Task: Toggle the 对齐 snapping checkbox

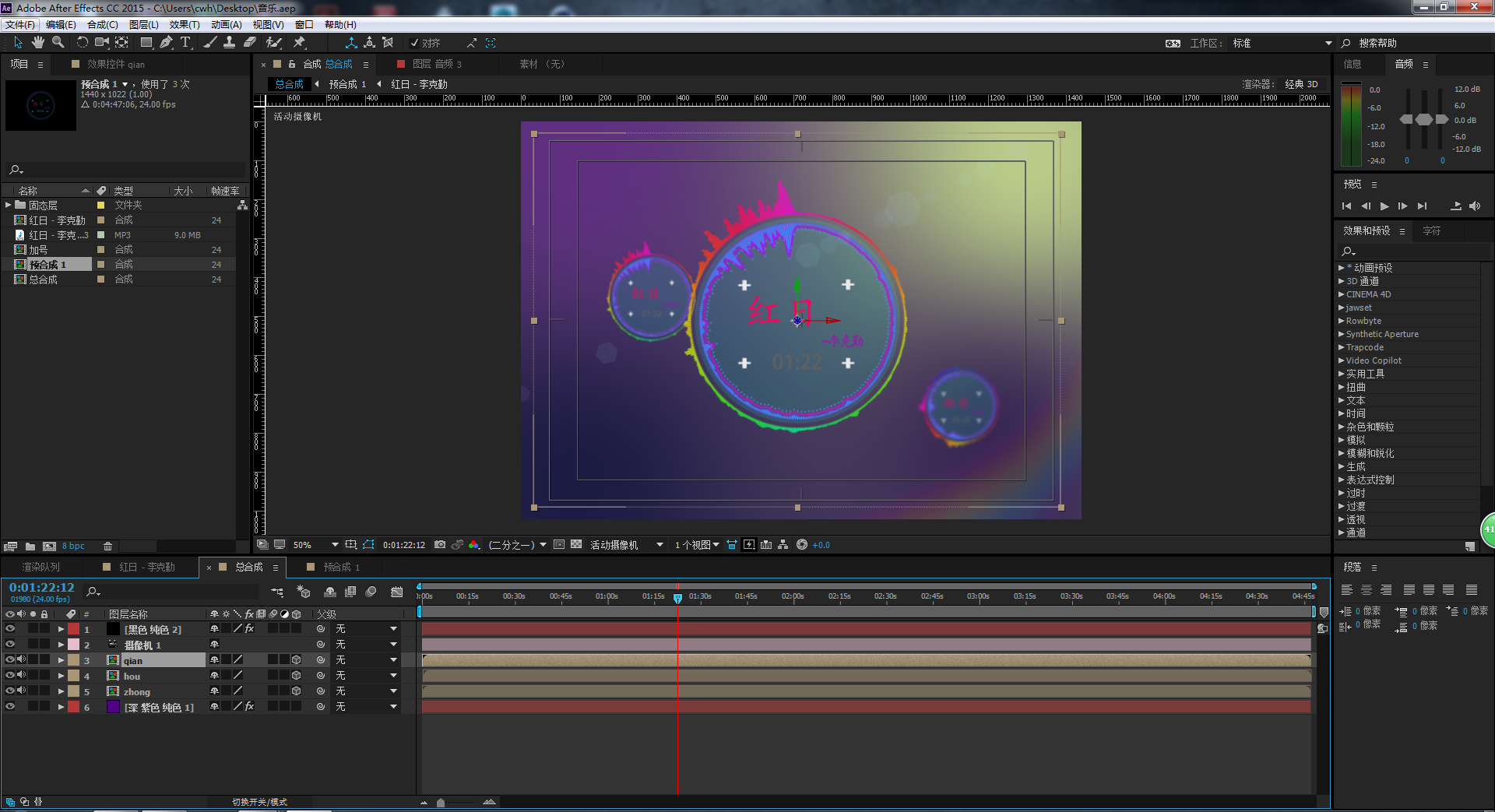Action: (415, 44)
